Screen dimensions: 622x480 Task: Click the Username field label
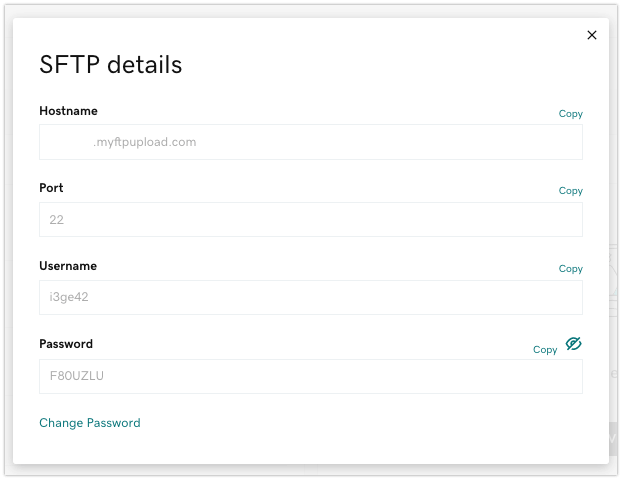tap(68, 266)
